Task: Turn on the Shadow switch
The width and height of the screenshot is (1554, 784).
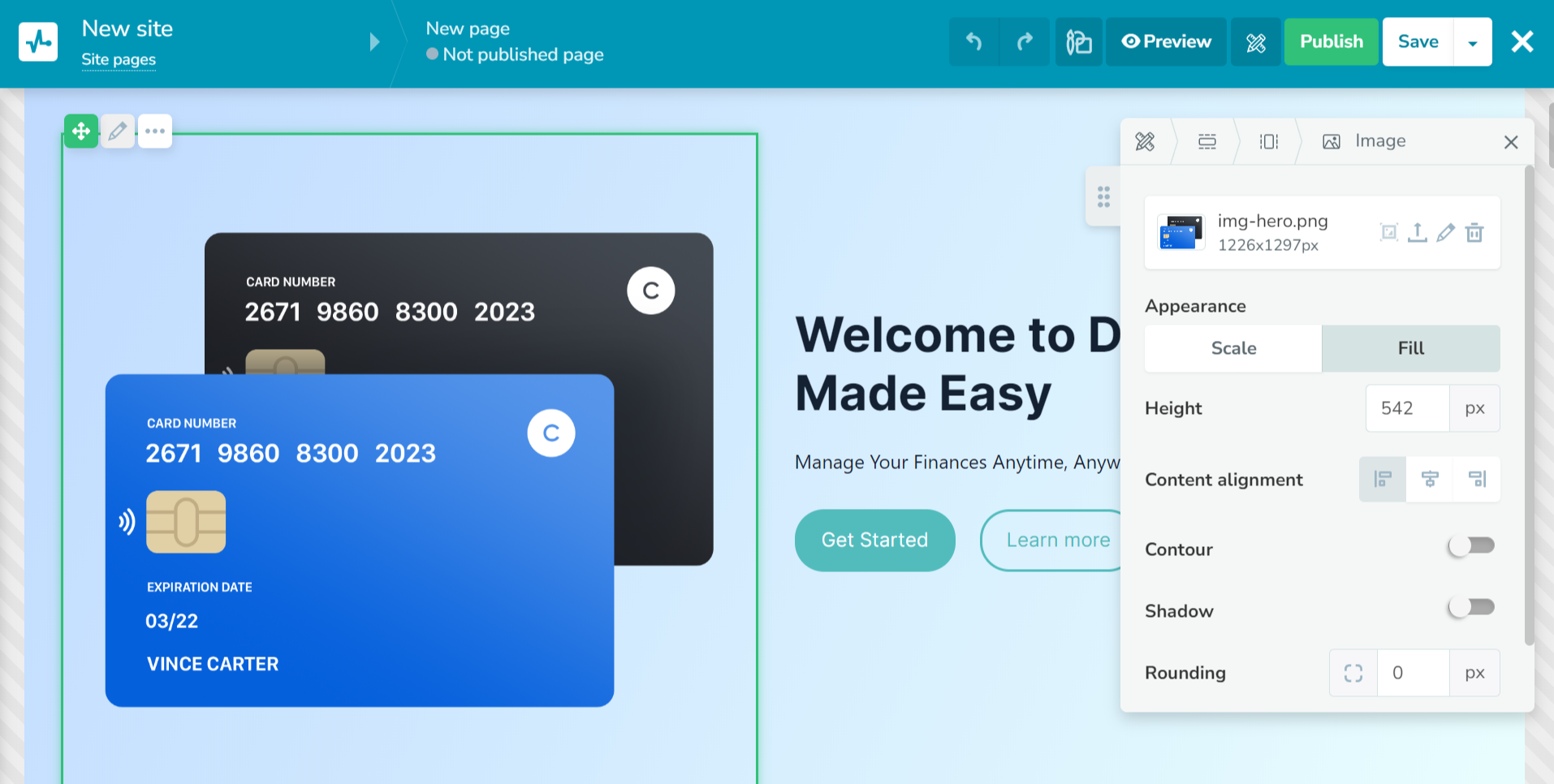Action: 1471,608
